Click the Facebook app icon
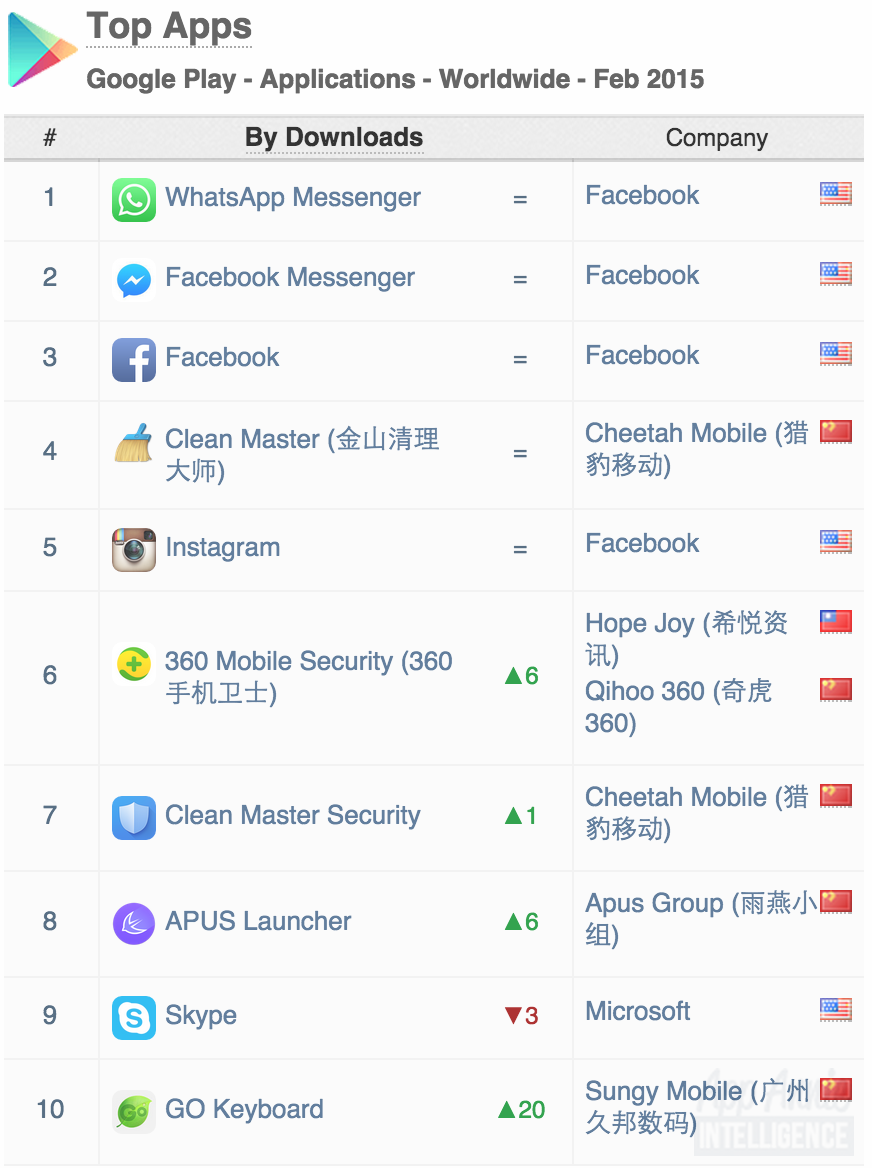This screenshot has width=872, height=1168. coord(134,360)
